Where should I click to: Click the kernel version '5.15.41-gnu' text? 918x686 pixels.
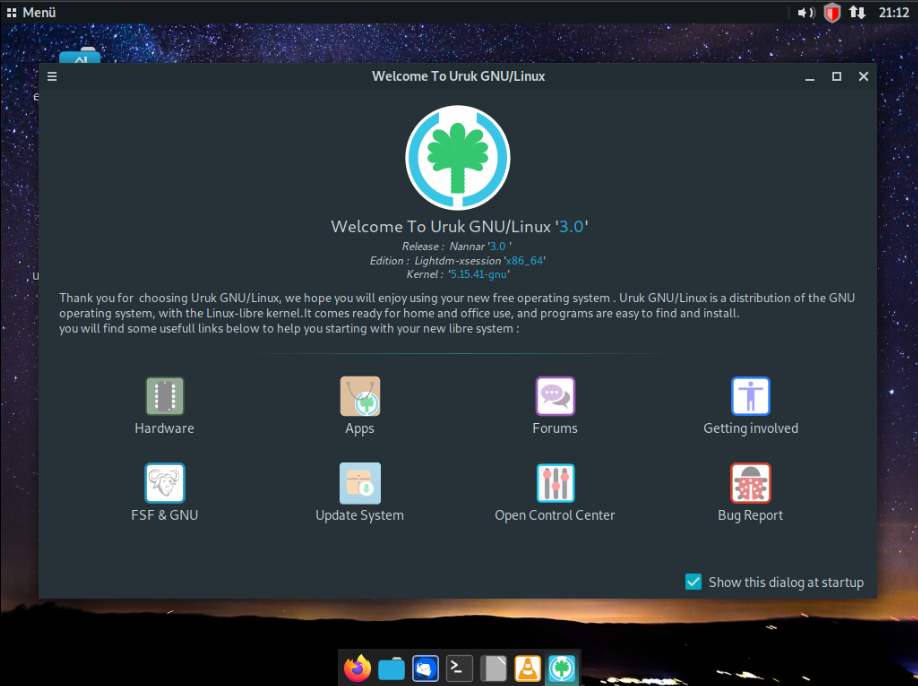(479, 275)
